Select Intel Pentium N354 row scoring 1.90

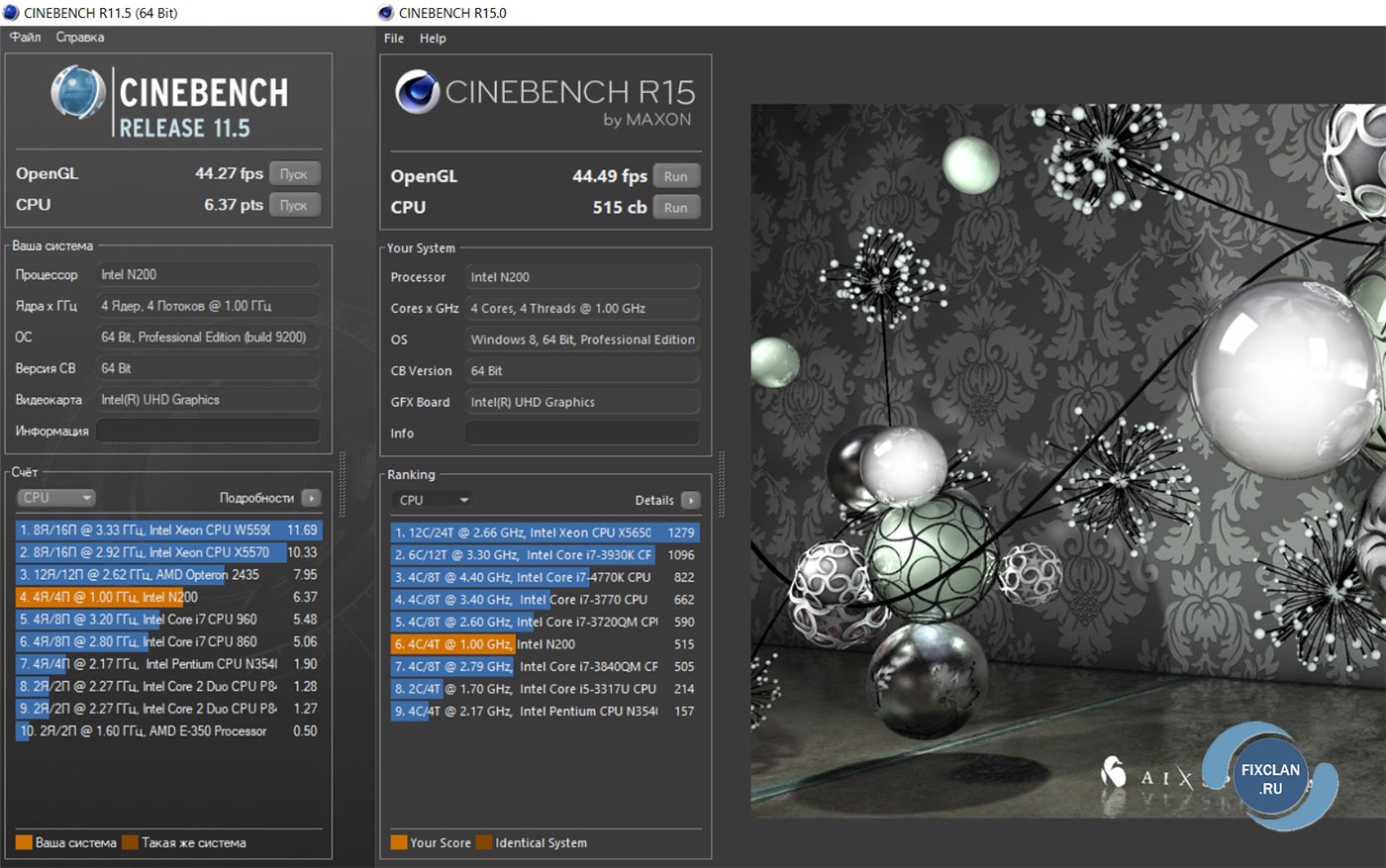(x=168, y=664)
